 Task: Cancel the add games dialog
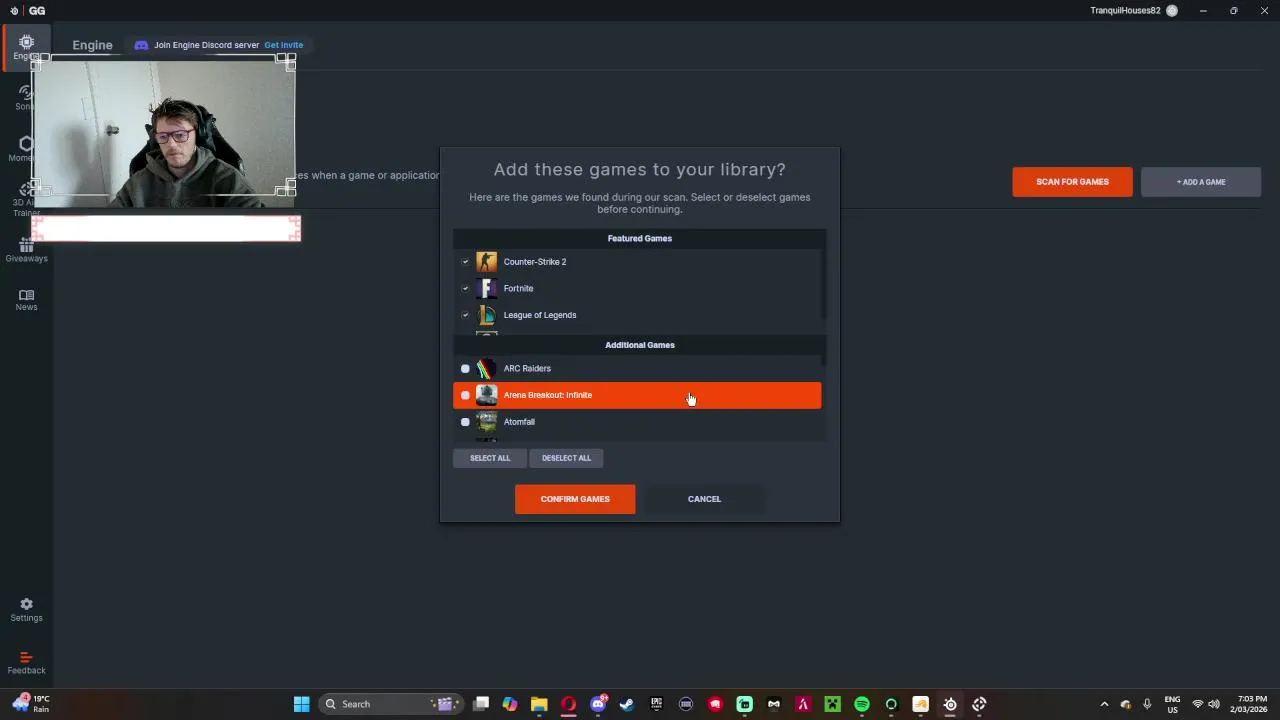click(704, 499)
